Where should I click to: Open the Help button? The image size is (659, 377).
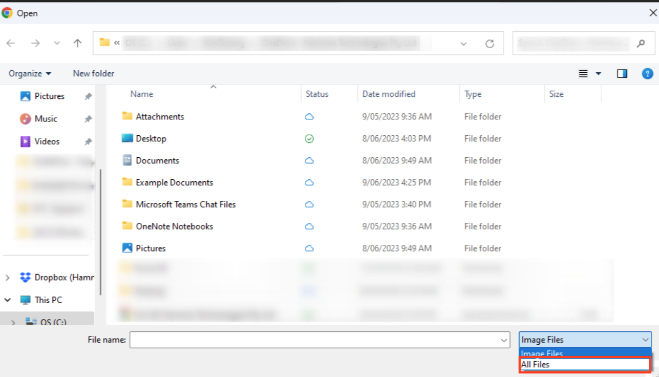pos(647,74)
